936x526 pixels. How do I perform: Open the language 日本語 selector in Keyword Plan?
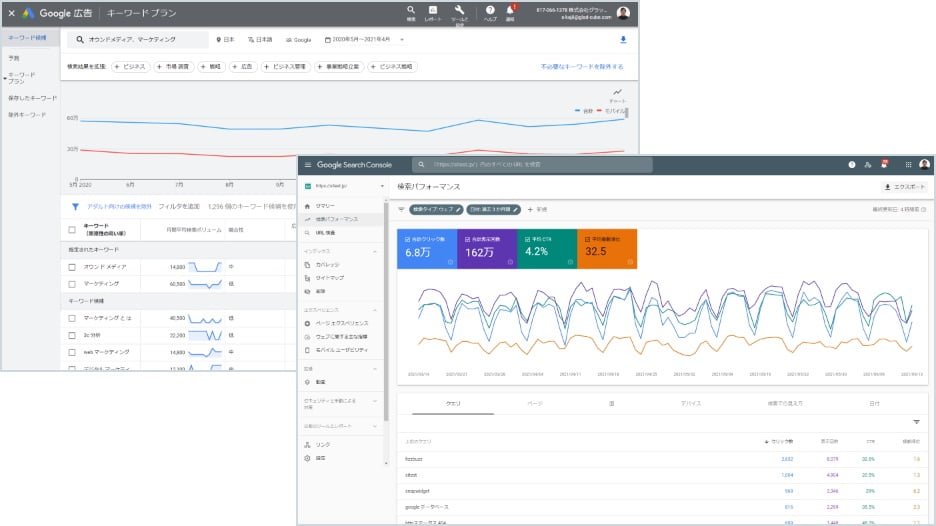pyautogui.click(x=260, y=40)
